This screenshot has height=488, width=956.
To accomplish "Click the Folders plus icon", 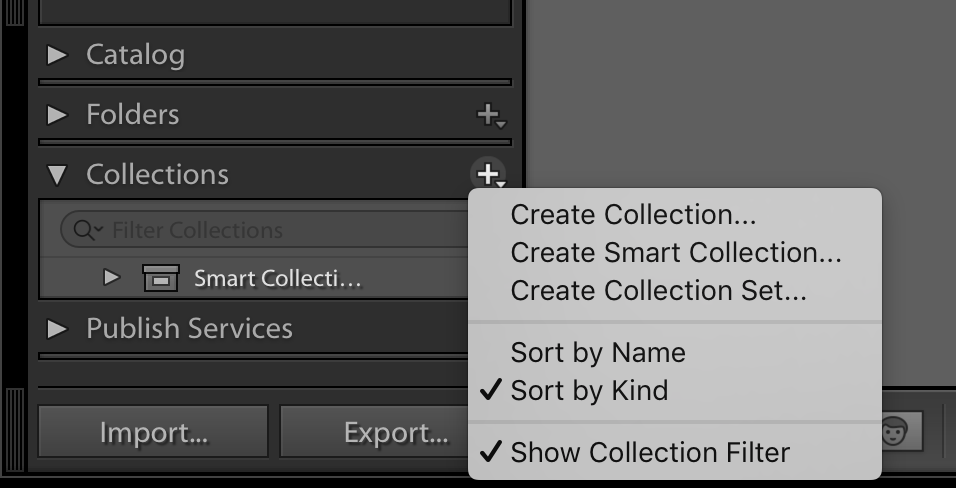I will [491, 115].
